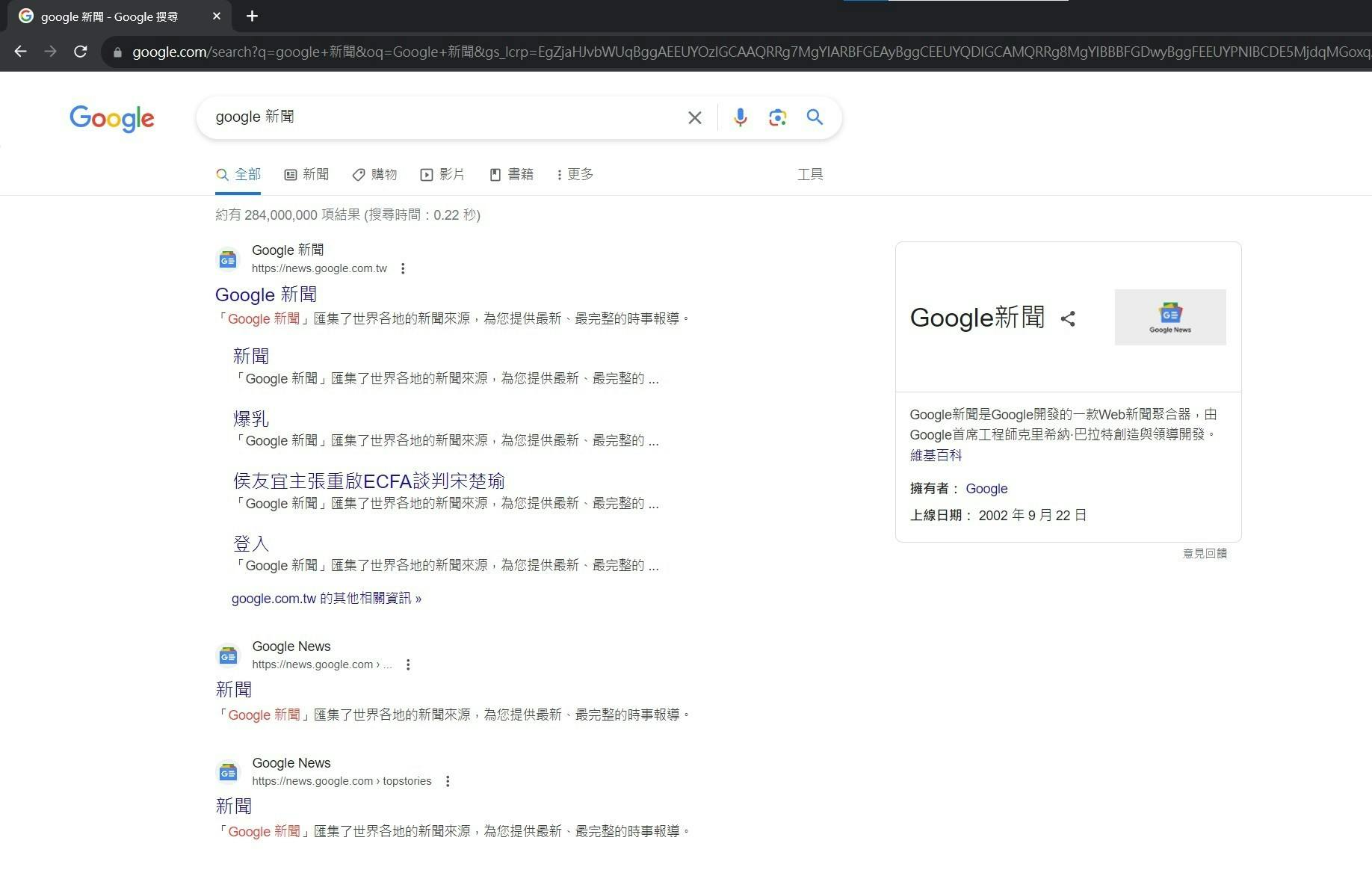
Task: Click the favicon of second Google News result
Action: pyautogui.click(x=228, y=655)
